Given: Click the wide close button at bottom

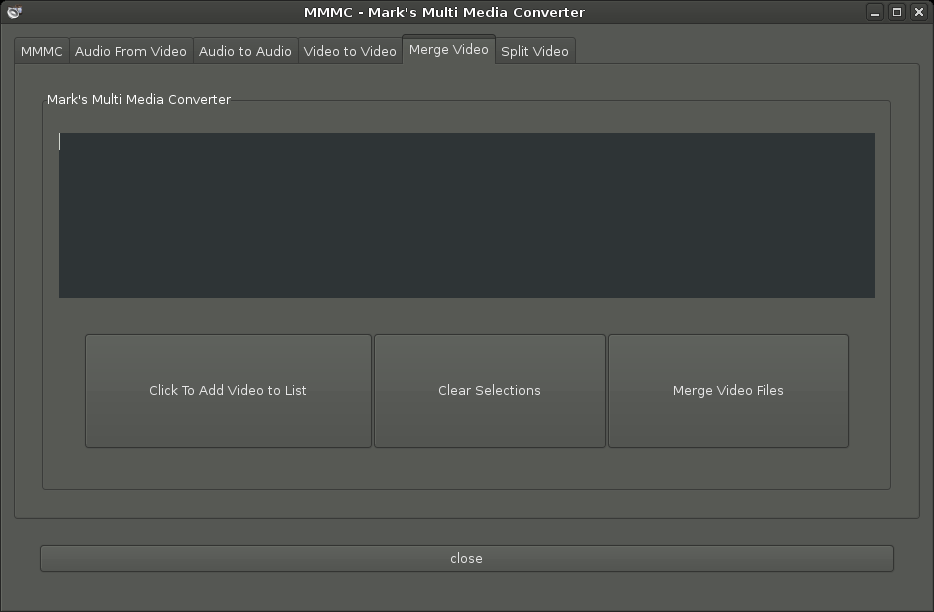Looking at the screenshot, I should coord(467,558).
